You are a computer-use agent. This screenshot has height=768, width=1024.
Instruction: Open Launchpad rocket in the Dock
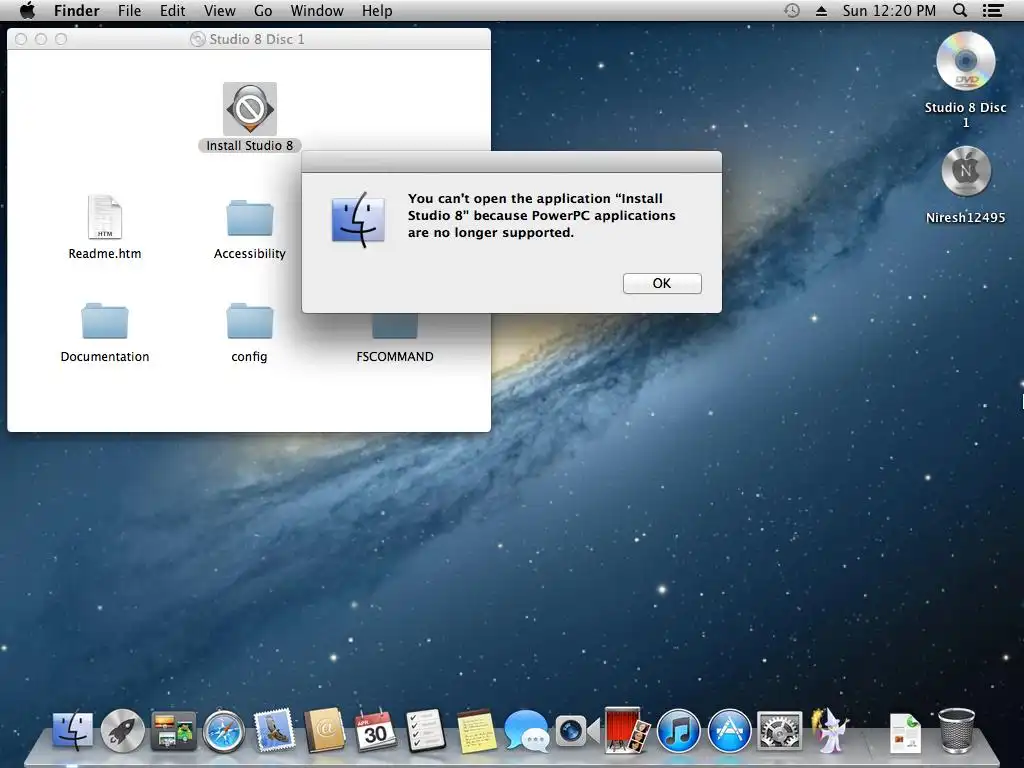click(x=122, y=730)
